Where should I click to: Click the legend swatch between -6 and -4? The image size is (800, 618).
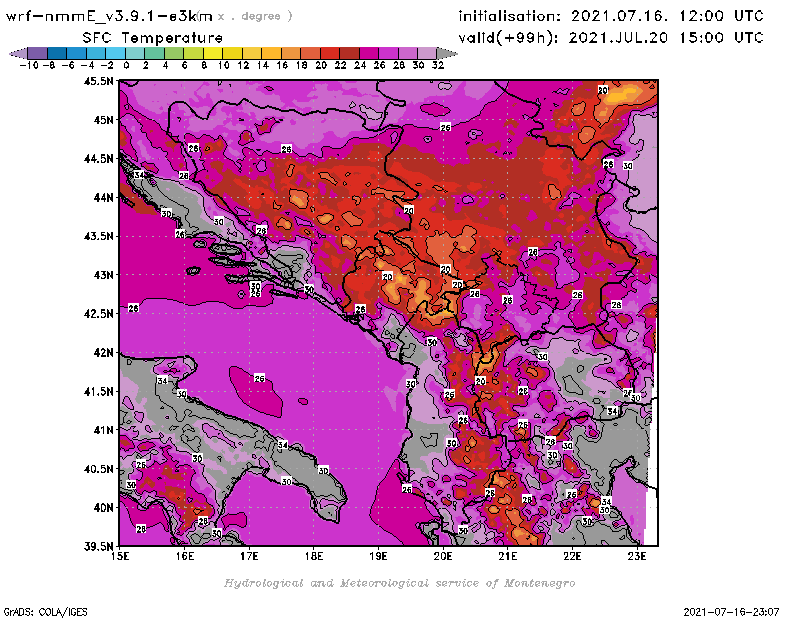coord(77,54)
